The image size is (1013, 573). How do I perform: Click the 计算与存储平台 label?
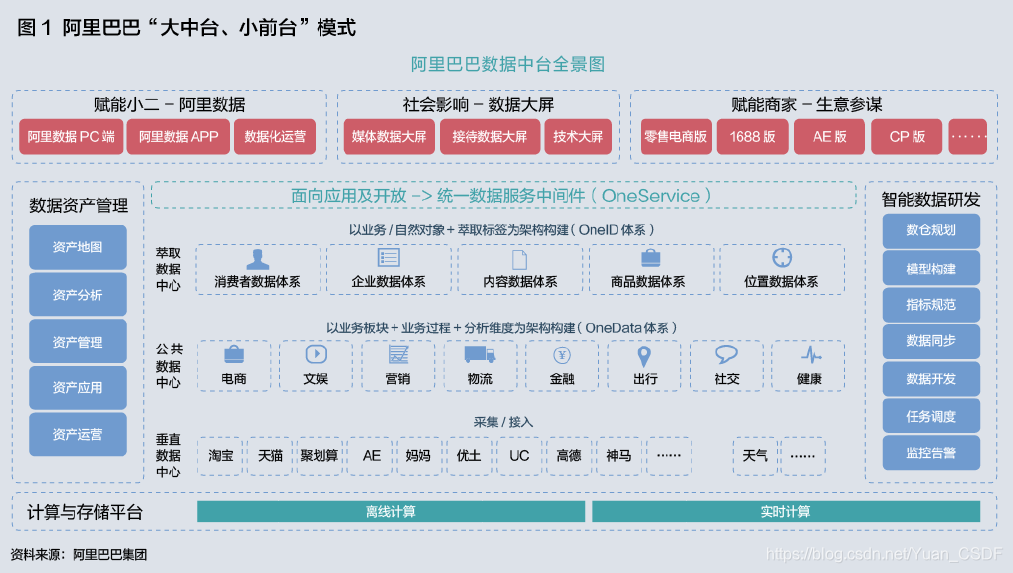coord(85,512)
